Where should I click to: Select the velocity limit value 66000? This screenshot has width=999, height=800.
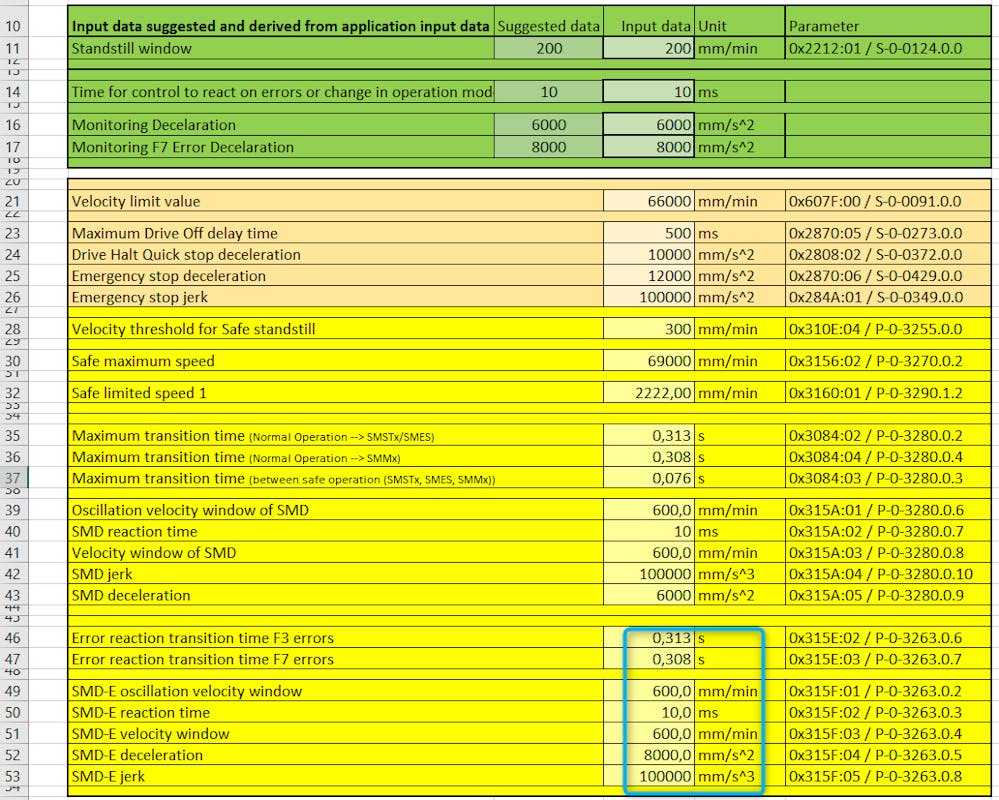pyautogui.click(x=649, y=201)
